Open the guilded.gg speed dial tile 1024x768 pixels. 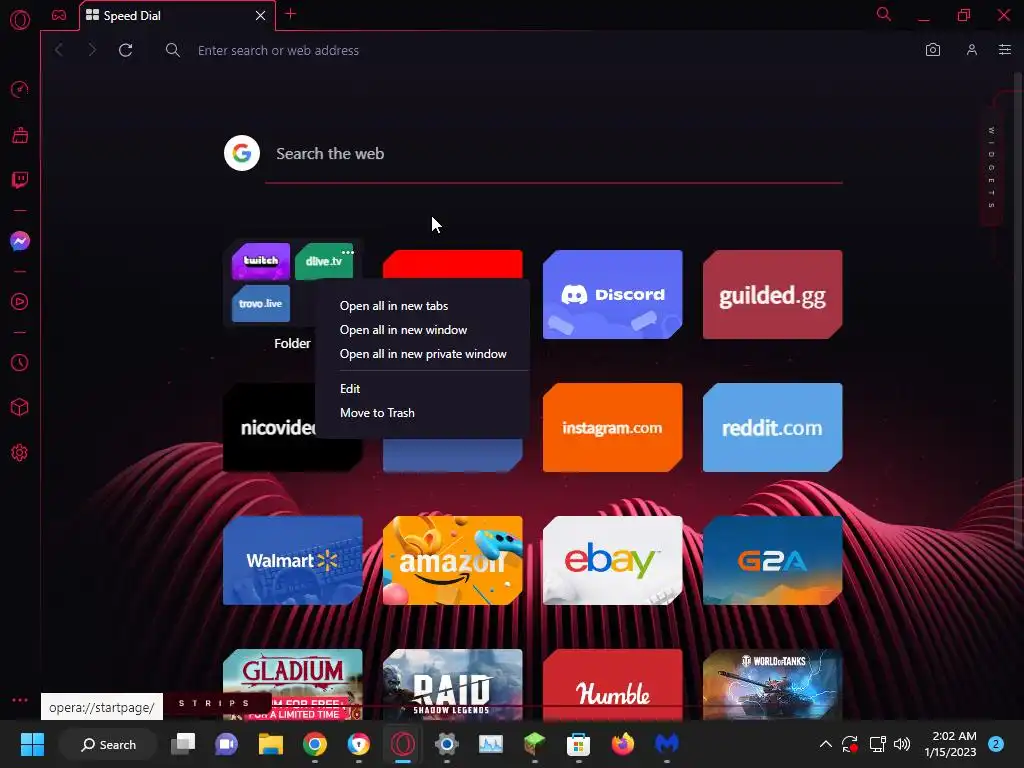click(773, 295)
